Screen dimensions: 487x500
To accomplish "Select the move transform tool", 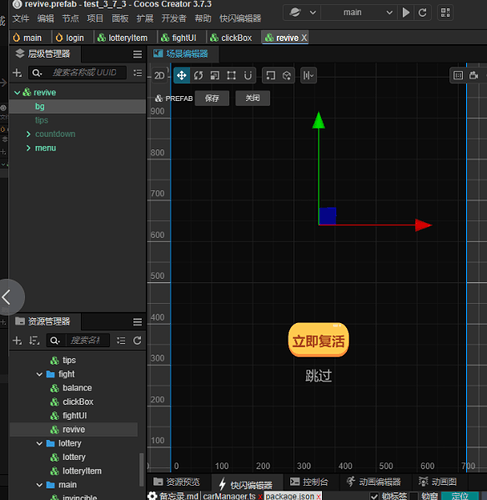I will (x=182, y=76).
